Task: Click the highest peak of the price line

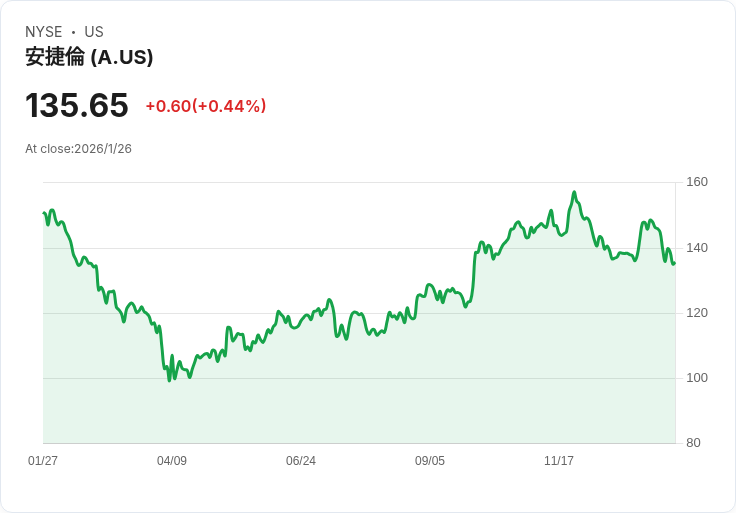Action: click(x=574, y=193)
